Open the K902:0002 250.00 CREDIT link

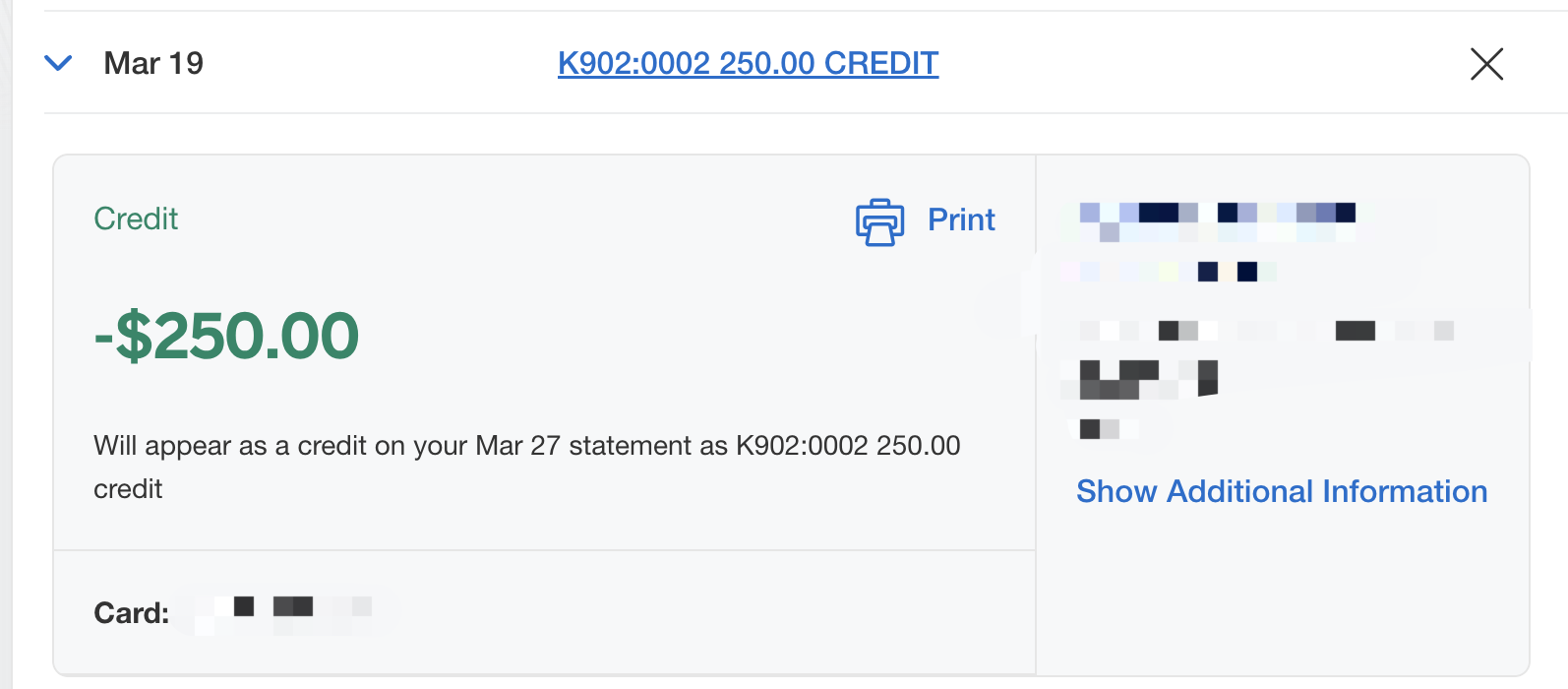coord(748,63)
